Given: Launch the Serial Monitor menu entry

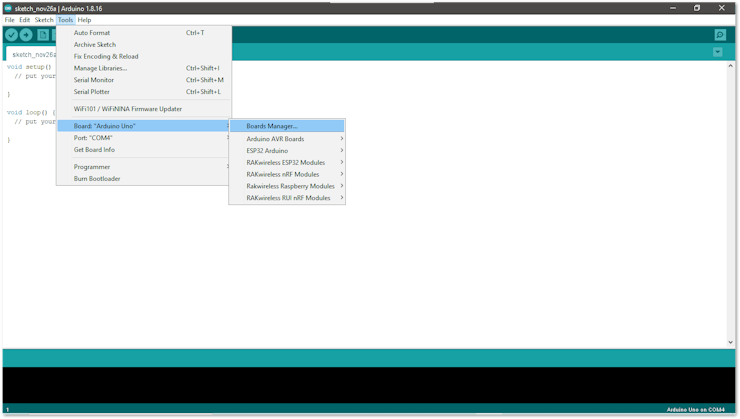Looking at the screenshot, I should tap(144, 80).
